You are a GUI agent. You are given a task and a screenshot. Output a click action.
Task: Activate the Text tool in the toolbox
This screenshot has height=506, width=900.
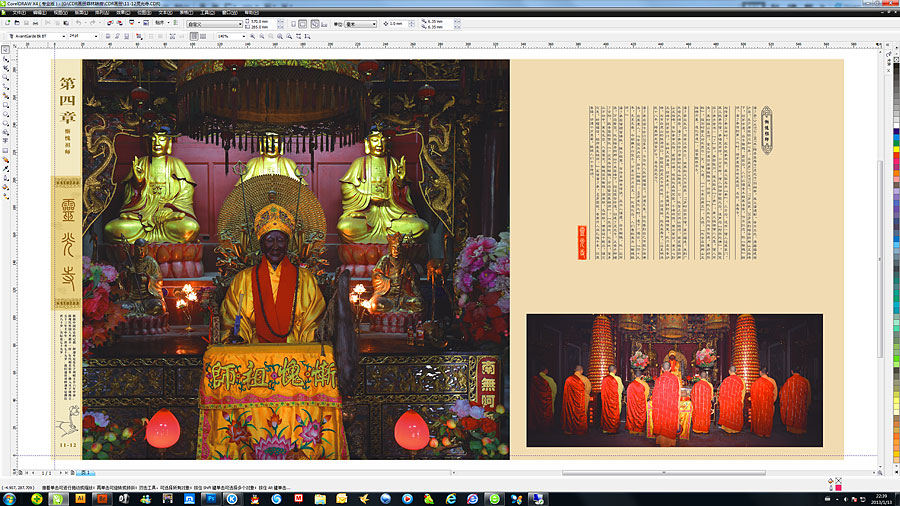click(5, 139)
